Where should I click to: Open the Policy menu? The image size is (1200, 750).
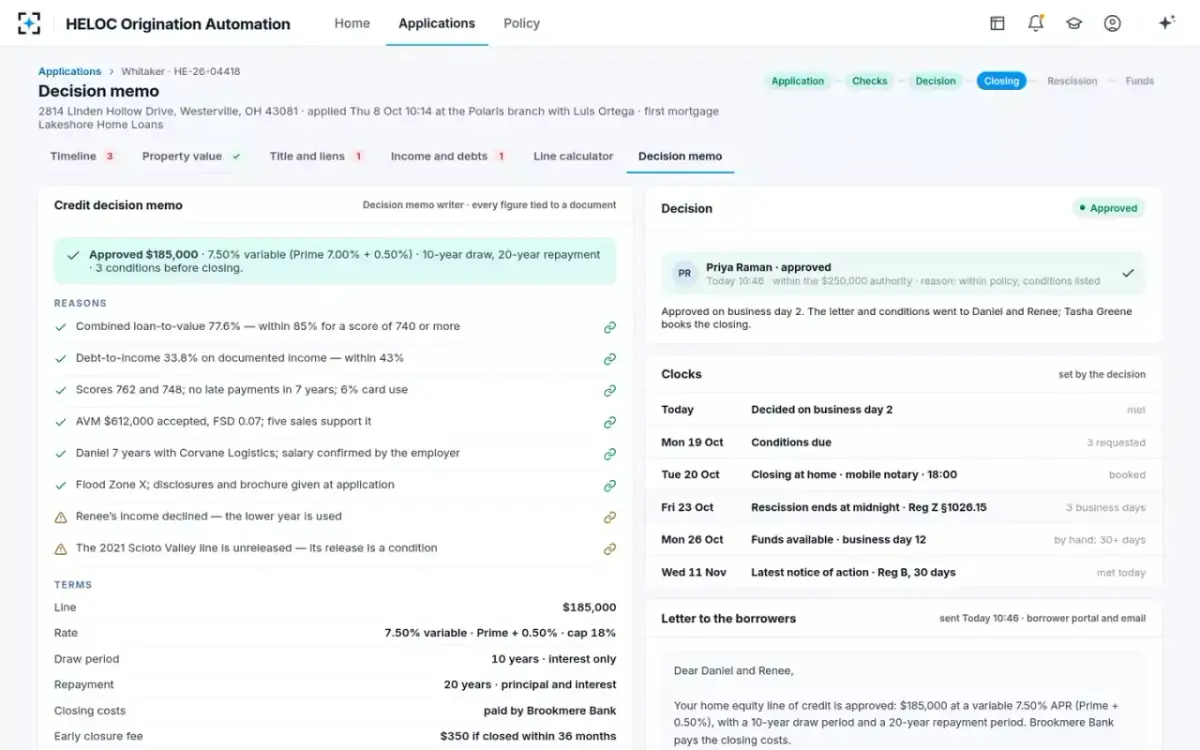[522, 23]
